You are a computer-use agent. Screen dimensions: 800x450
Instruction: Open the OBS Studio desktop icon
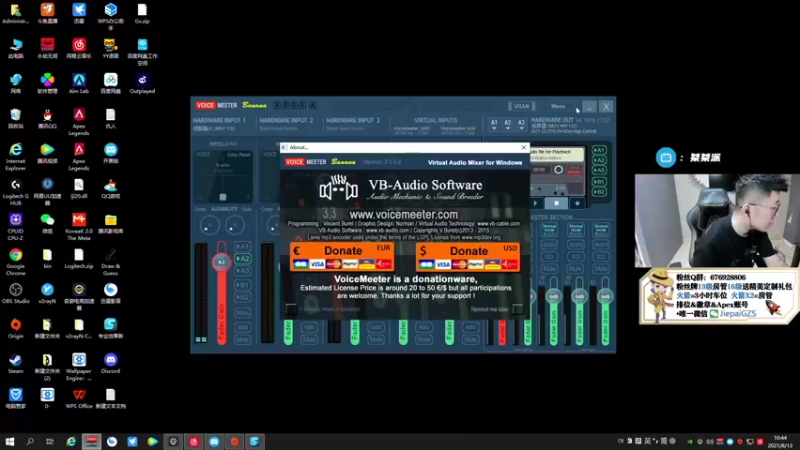click(16, 293)
